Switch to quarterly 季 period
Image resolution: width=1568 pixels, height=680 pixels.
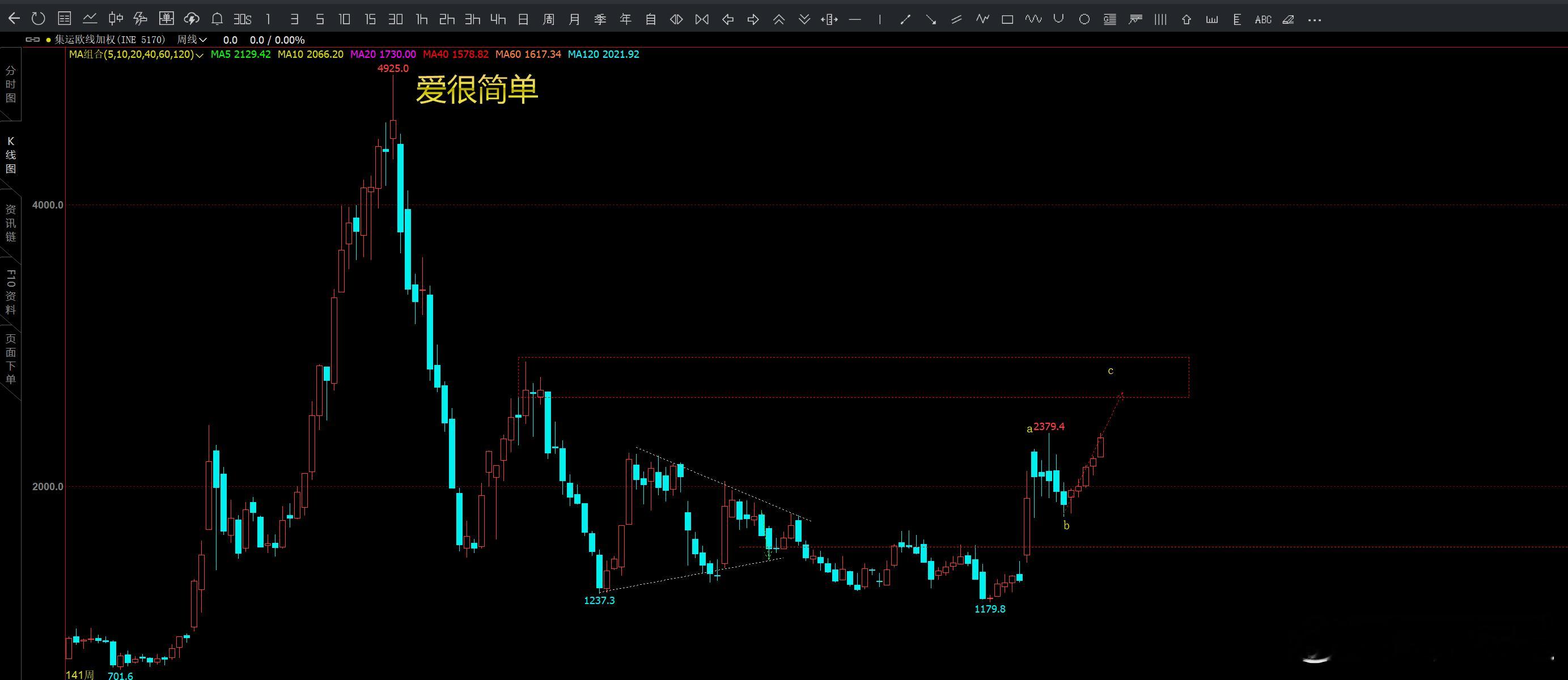click(x=600, y=19)
